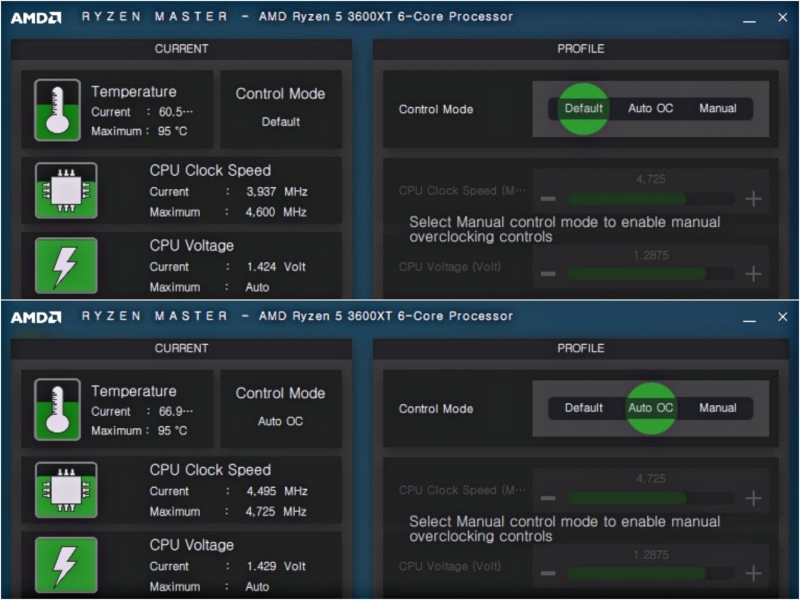The height and width of the screenshot is (600, 800).
Task: Click the Temperature heading in the Default-mode window
Action: tap(134, 92)
